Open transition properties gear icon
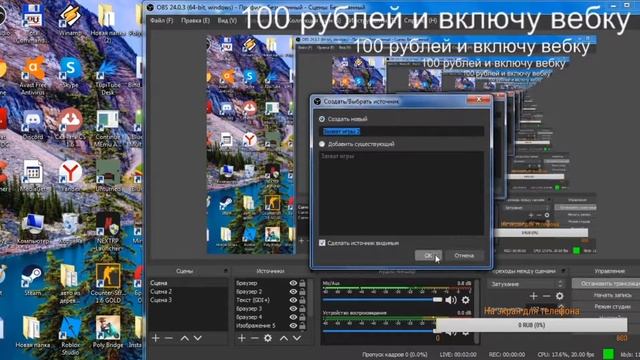 (x=560, y=296)
